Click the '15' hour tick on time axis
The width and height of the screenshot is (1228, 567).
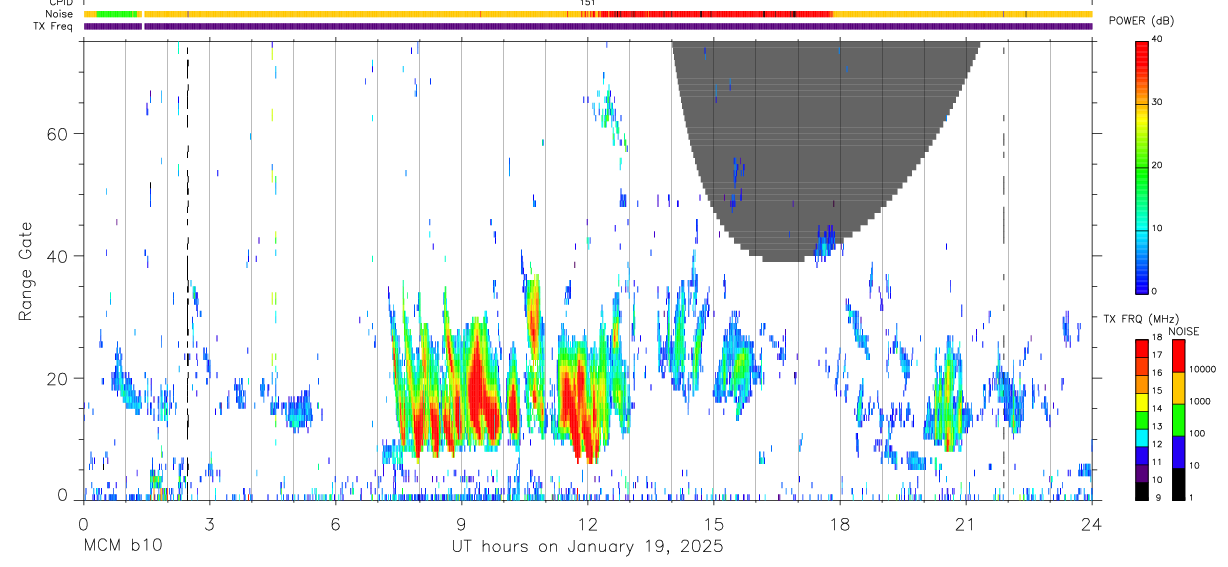coord(714,523)
